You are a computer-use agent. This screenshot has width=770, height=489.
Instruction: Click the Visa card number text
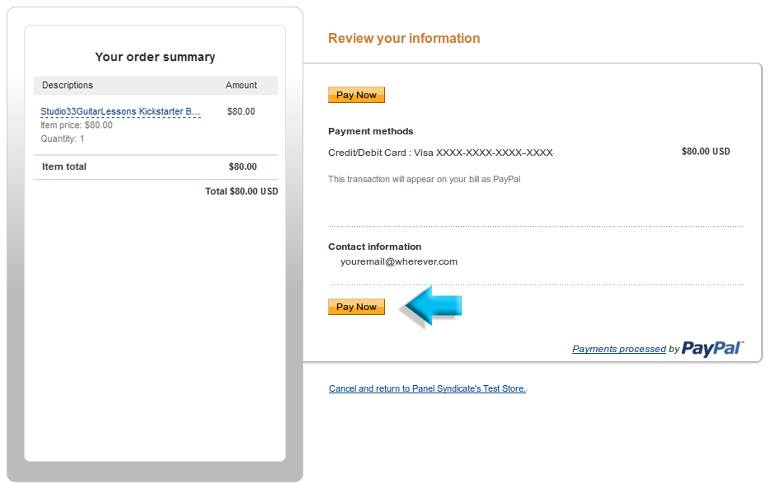click(x=495, y=153)
